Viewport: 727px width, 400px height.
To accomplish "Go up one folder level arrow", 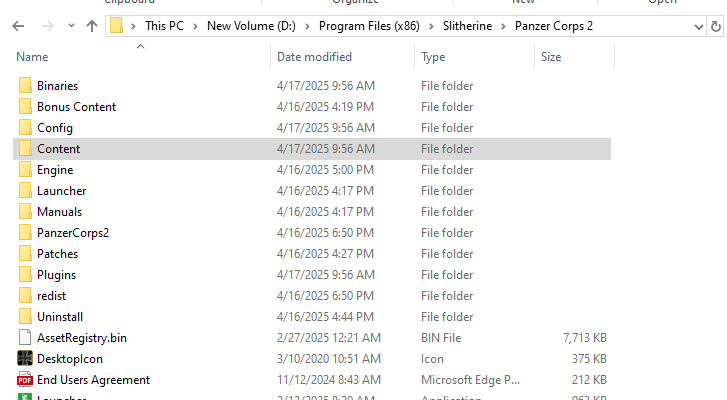I will tap(92, 26).
